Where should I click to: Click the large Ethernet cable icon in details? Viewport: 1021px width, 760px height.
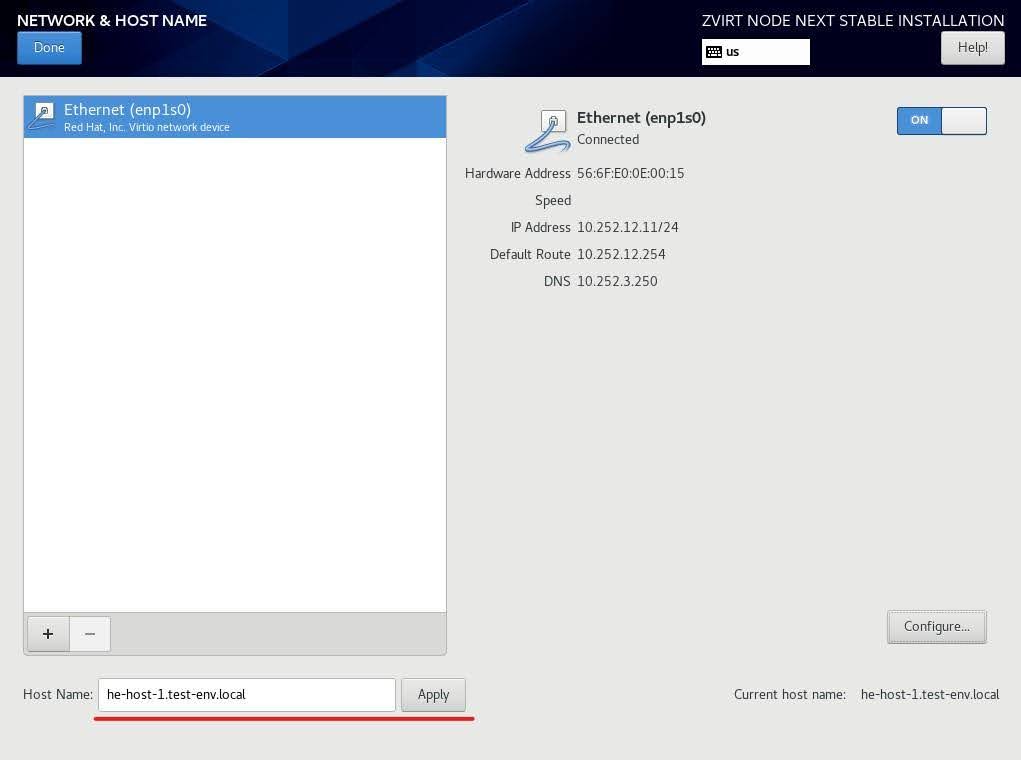click(548, 130)
